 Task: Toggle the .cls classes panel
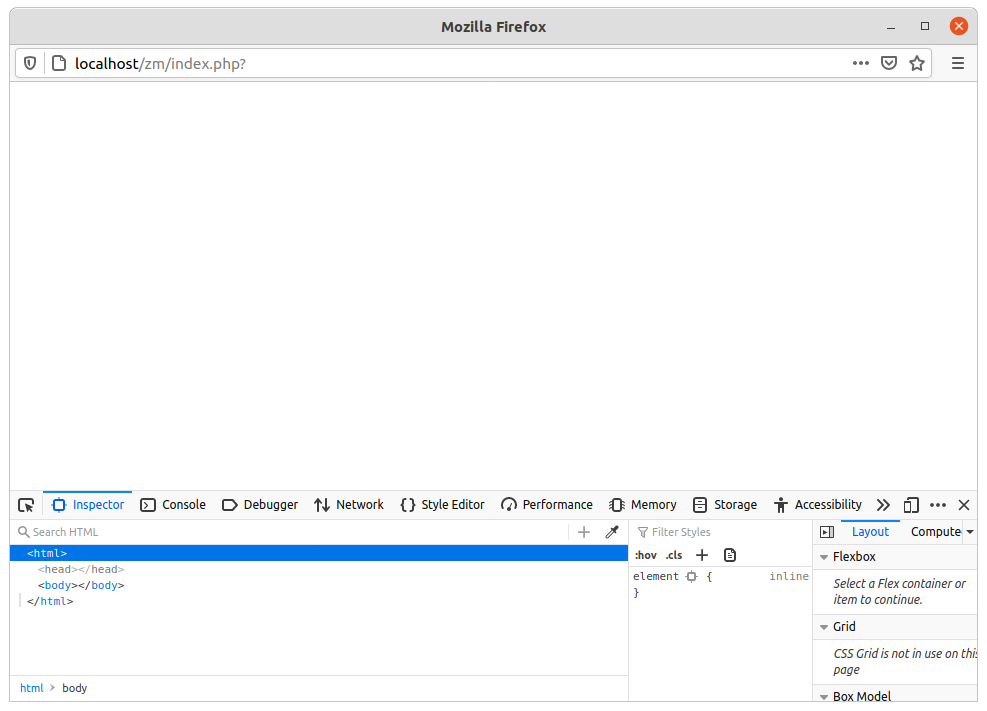click(x=674, y=555)
